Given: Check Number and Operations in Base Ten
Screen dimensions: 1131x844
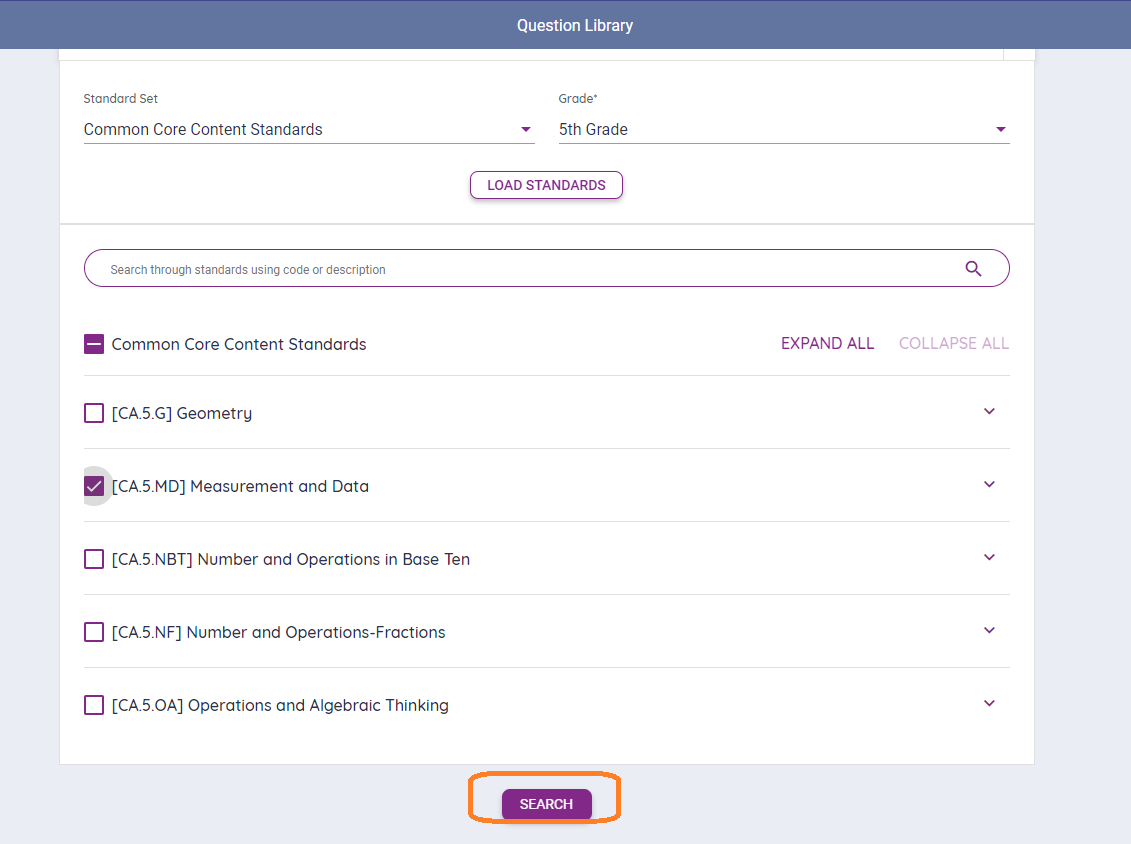Looking at the screenshot, I should 94,559.
